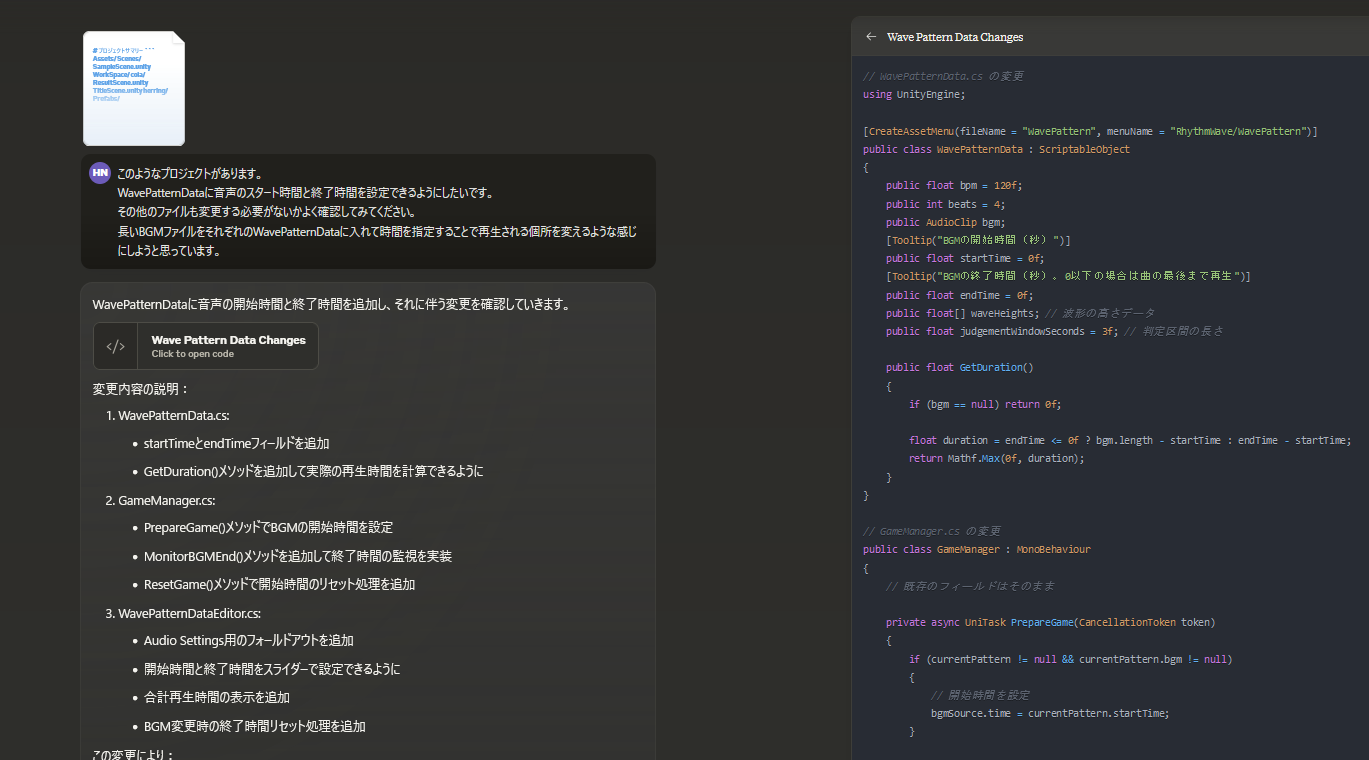The image size is (1369, 760).
Task: Click the </> code icon on the artifact card
Action: click(x=114, y=345)
